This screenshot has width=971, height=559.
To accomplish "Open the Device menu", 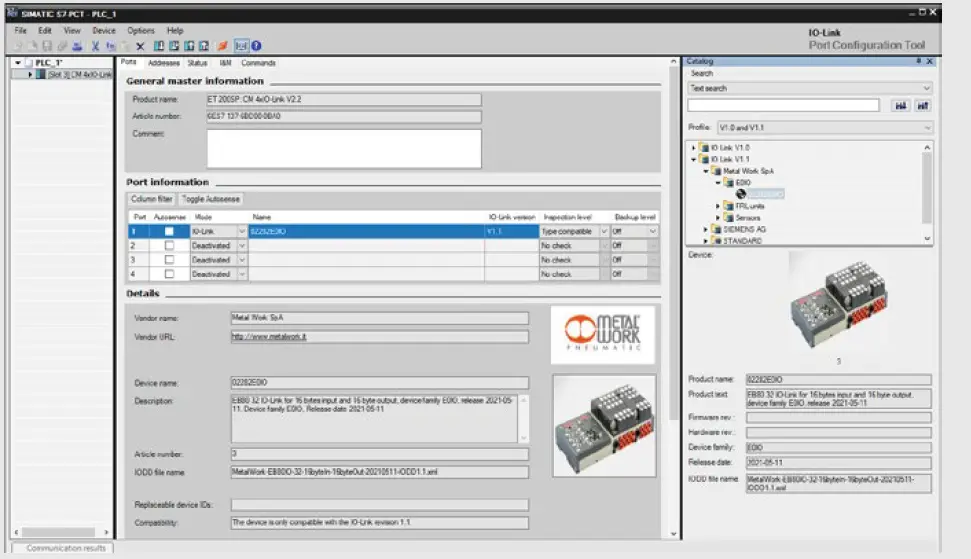I will tap(104, 31).
